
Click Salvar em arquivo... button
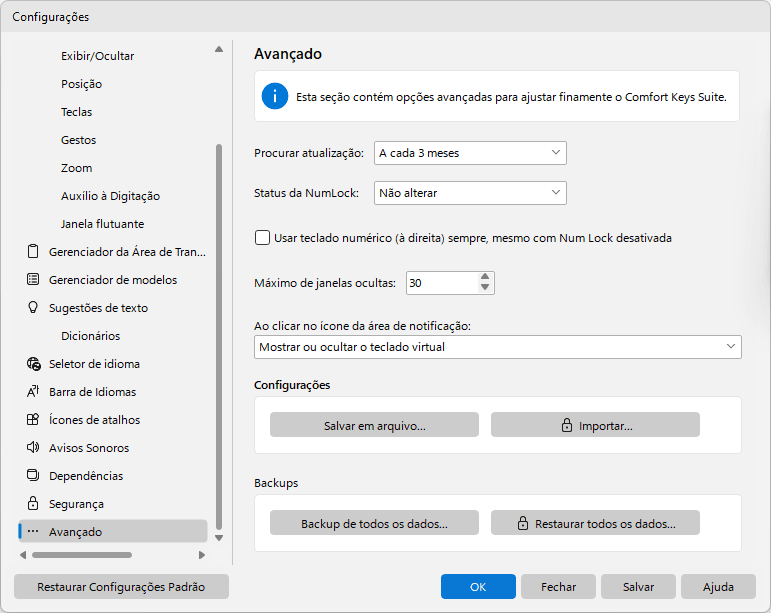point(374,425)
